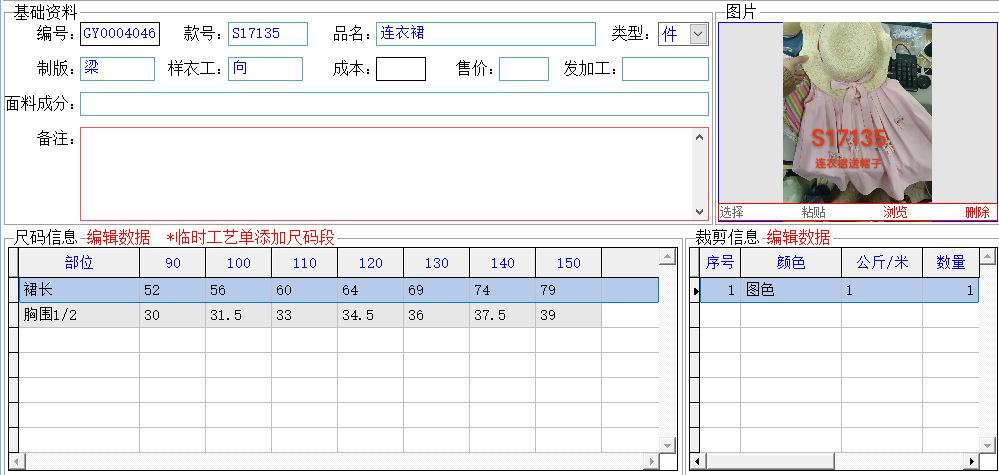Click the row selector arrow of 图色 row
The image size is (999, 475).
tap(695, 291)
